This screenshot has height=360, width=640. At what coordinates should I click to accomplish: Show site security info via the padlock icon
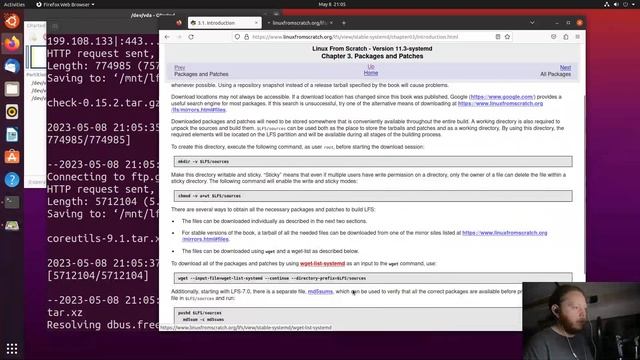247,37
